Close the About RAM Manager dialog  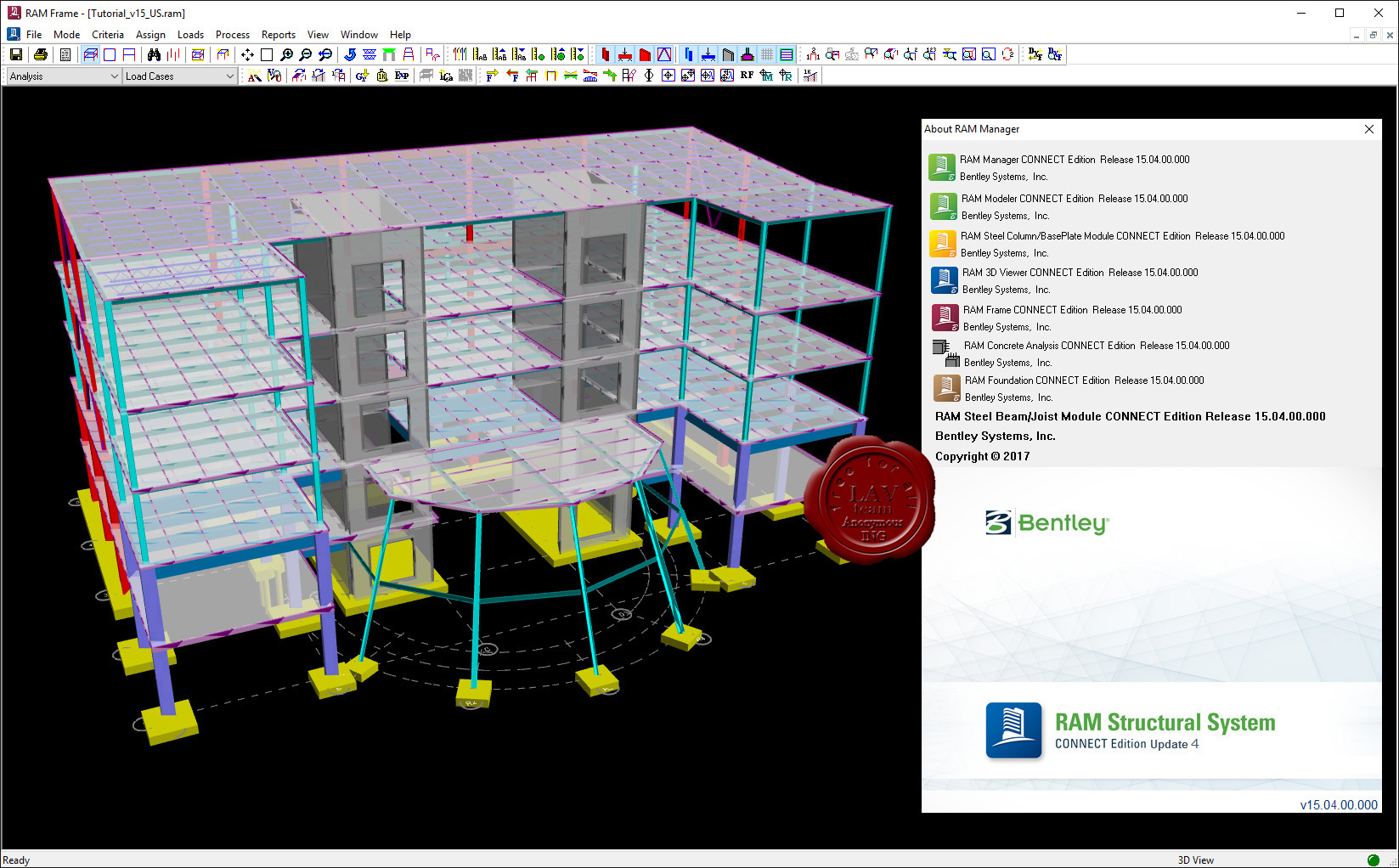coord(1369,129)
